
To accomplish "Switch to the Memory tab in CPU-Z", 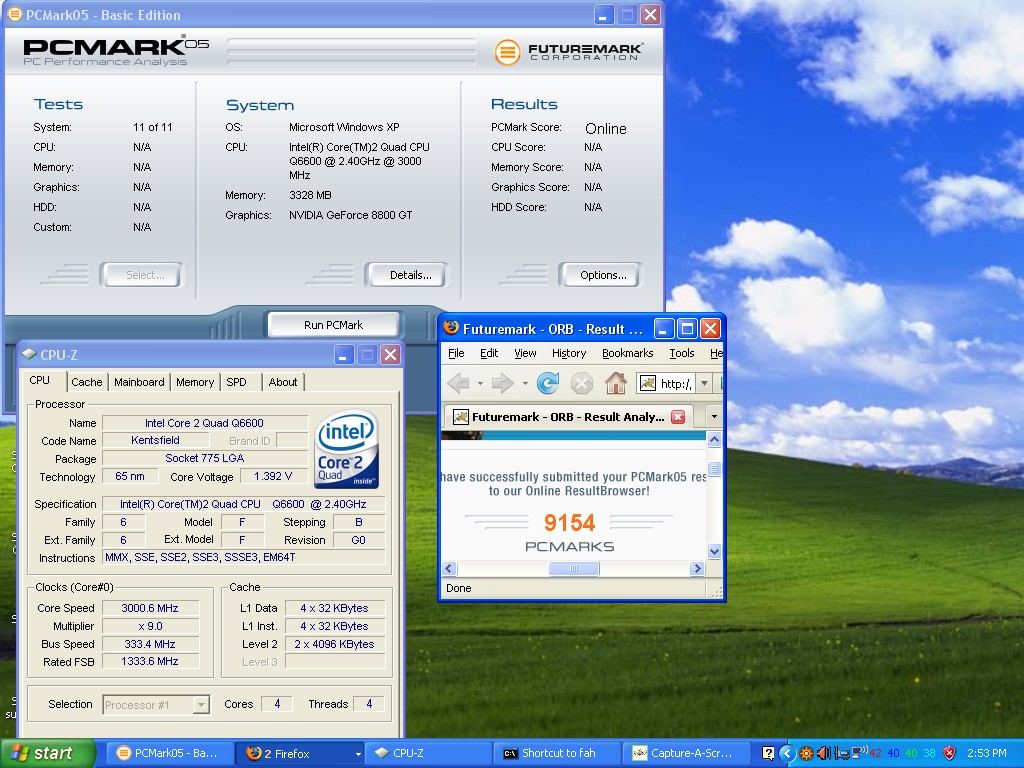I will point(195,382).
